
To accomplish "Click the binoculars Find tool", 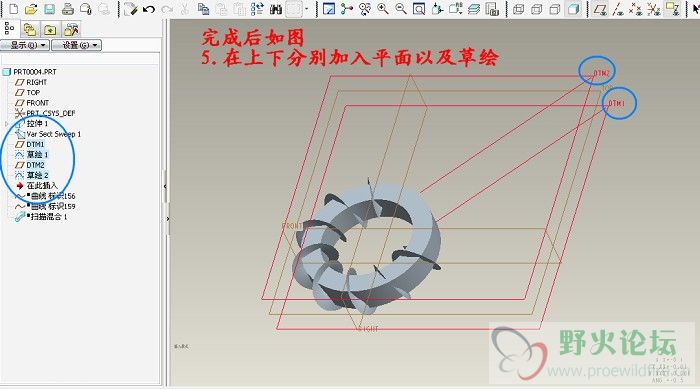I will point(276,9).
